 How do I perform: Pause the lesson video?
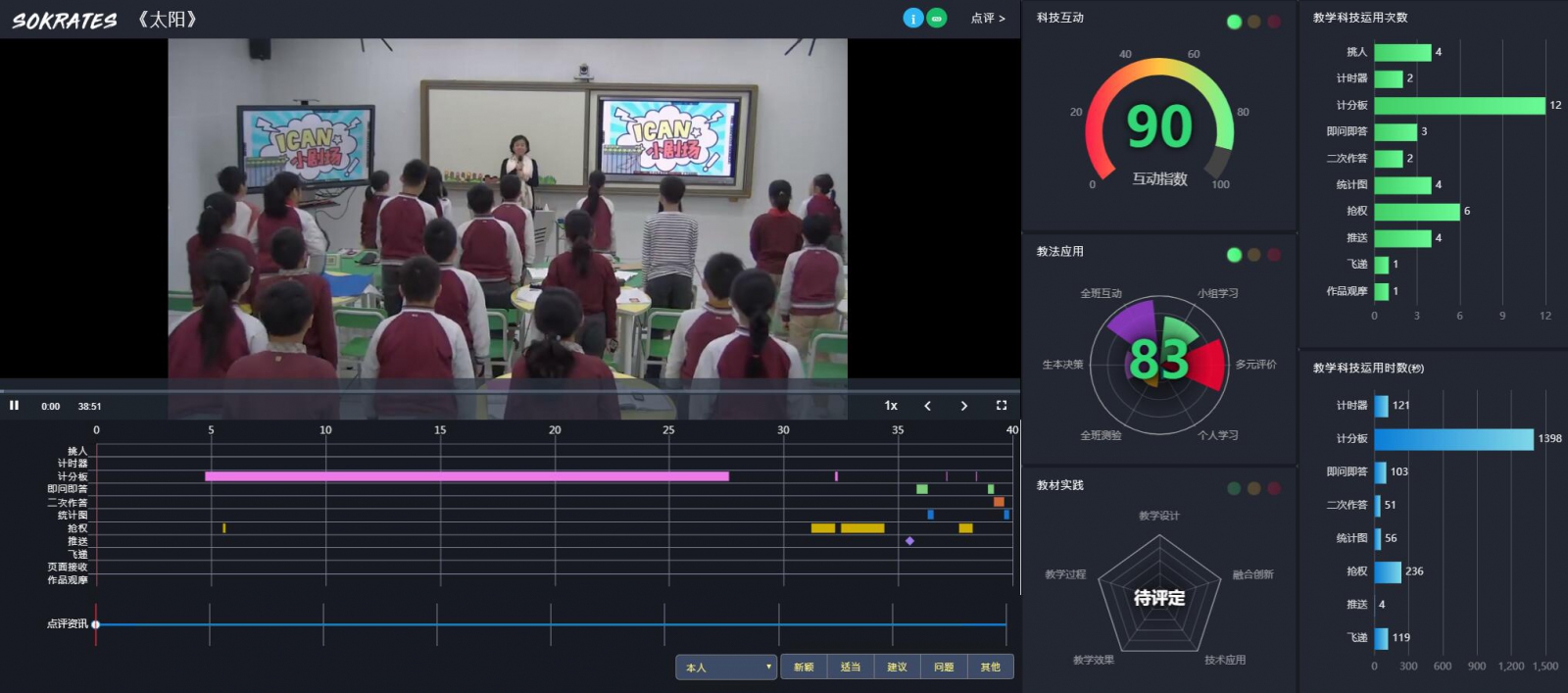[15, 405]
